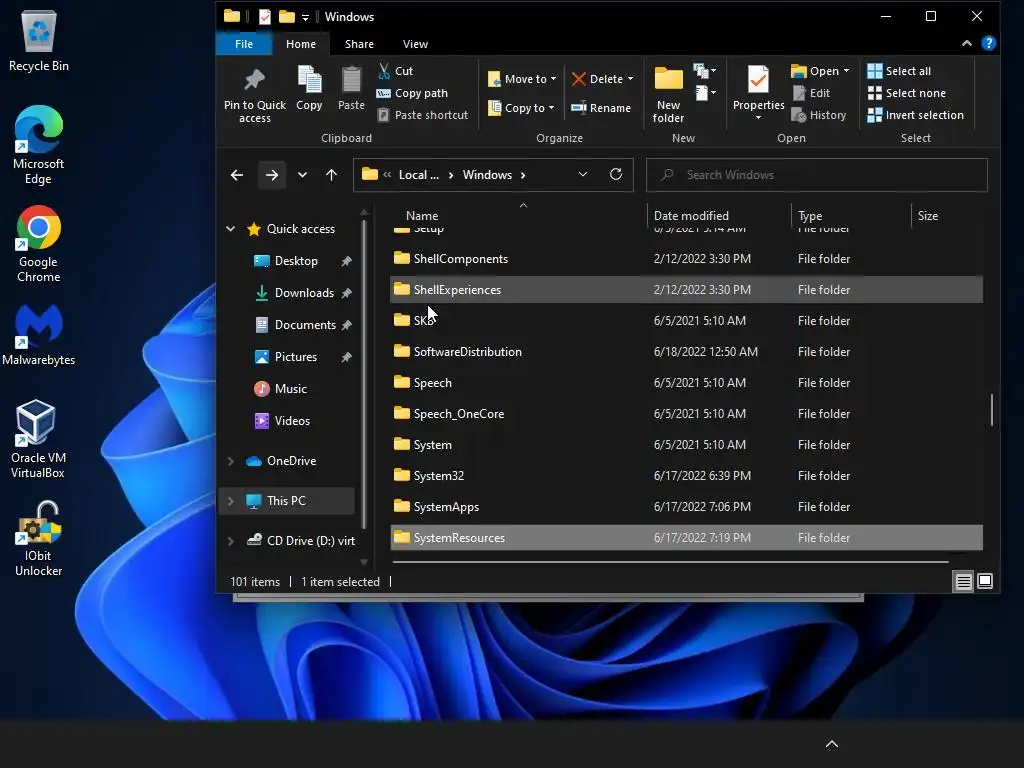Sort by the Name column header
Viewport: 1024px width, 768px height.
pos(422,216)
